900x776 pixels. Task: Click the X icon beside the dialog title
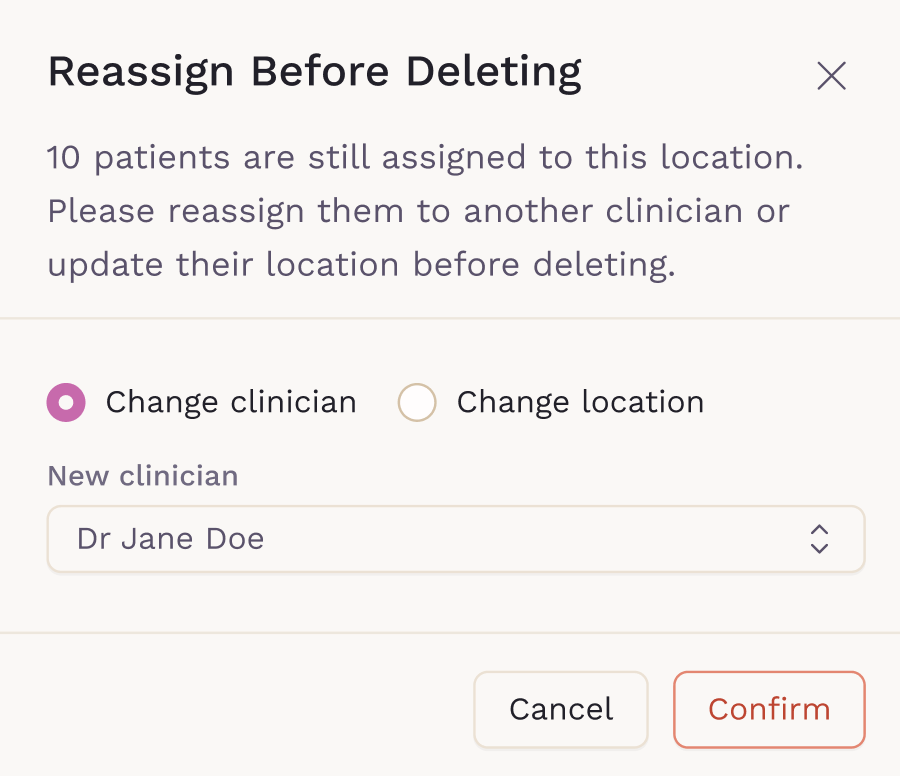[x=831, y=76]
